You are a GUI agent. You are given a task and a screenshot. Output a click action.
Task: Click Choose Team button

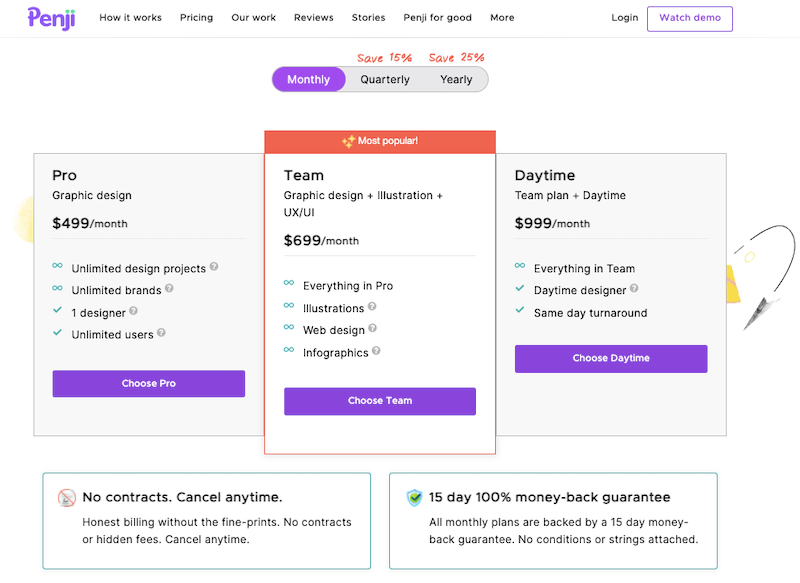point(380,401)
